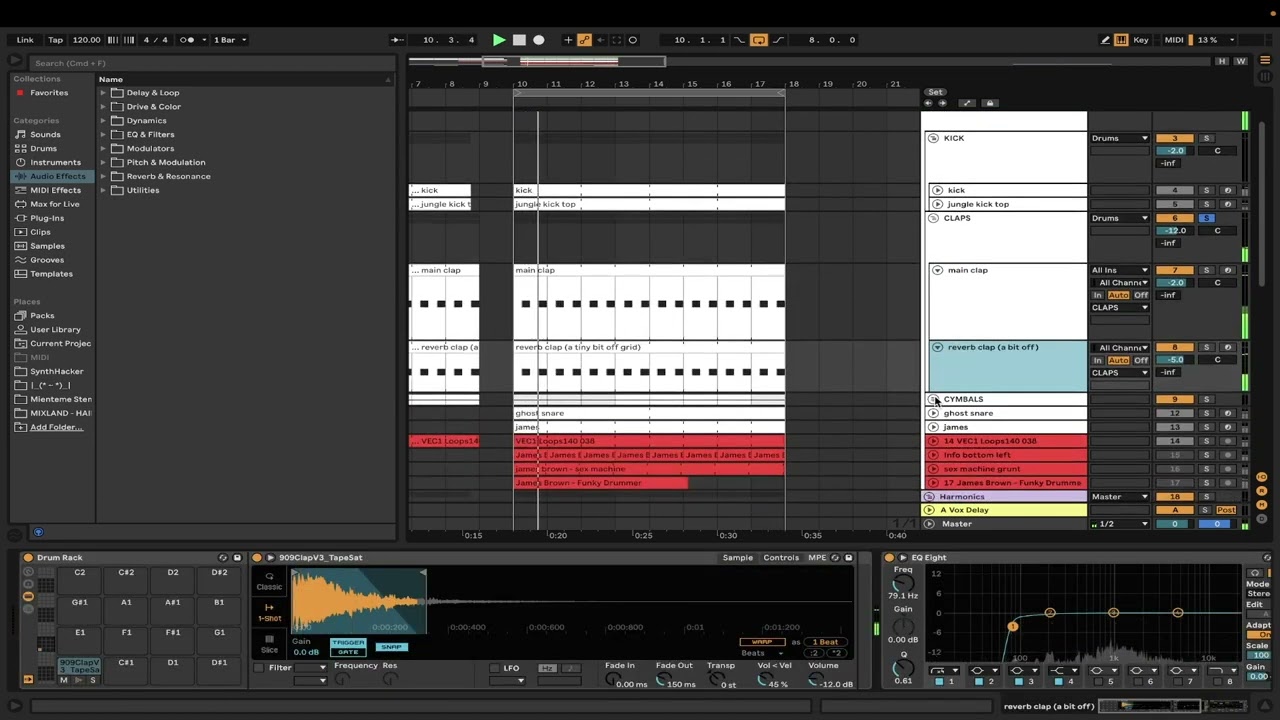
Task: Click the Arrangement Record button
Action: coord(539,40)
